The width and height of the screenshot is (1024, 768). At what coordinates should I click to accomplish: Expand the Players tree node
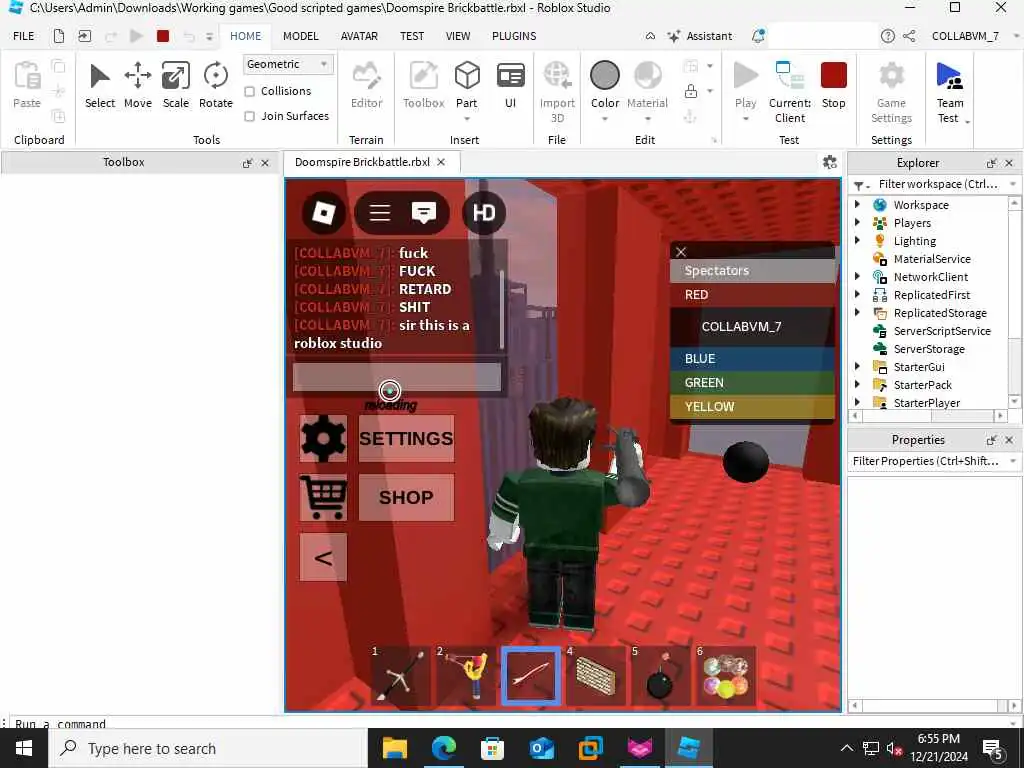[x=857, y=223]
